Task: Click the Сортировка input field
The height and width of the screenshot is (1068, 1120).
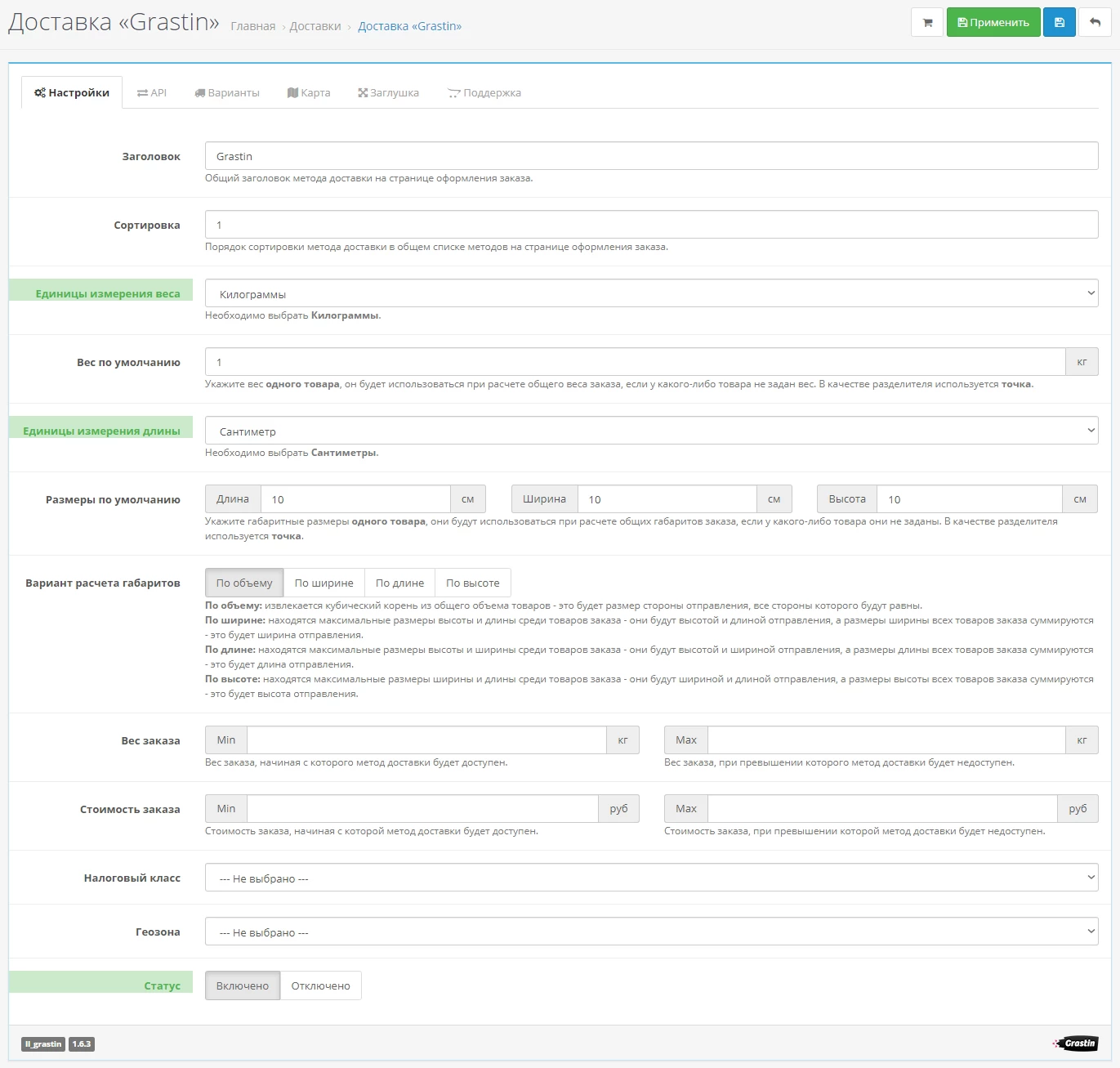Action: [652, 225]
